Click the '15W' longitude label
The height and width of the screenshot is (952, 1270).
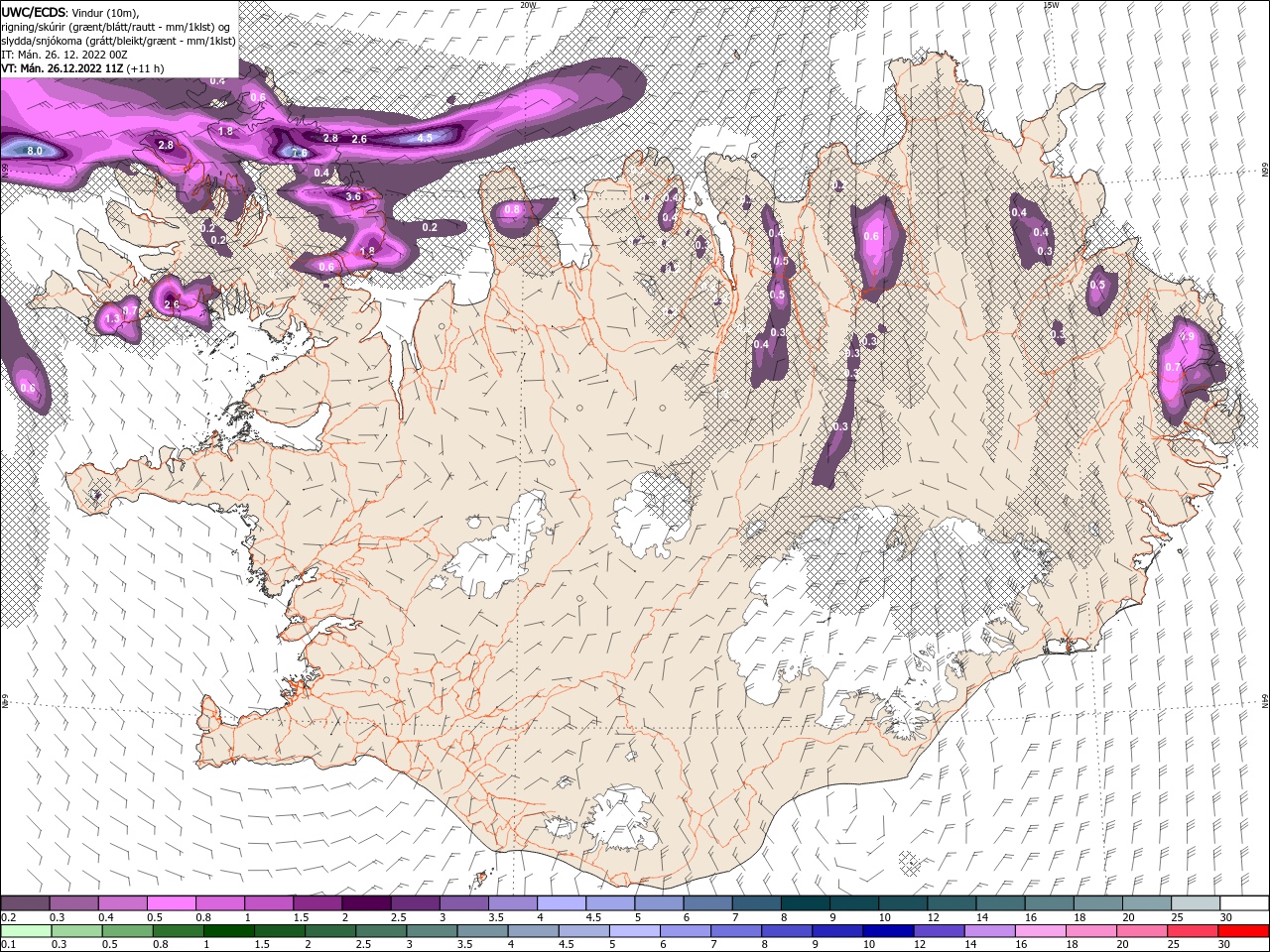point(1051,4)
